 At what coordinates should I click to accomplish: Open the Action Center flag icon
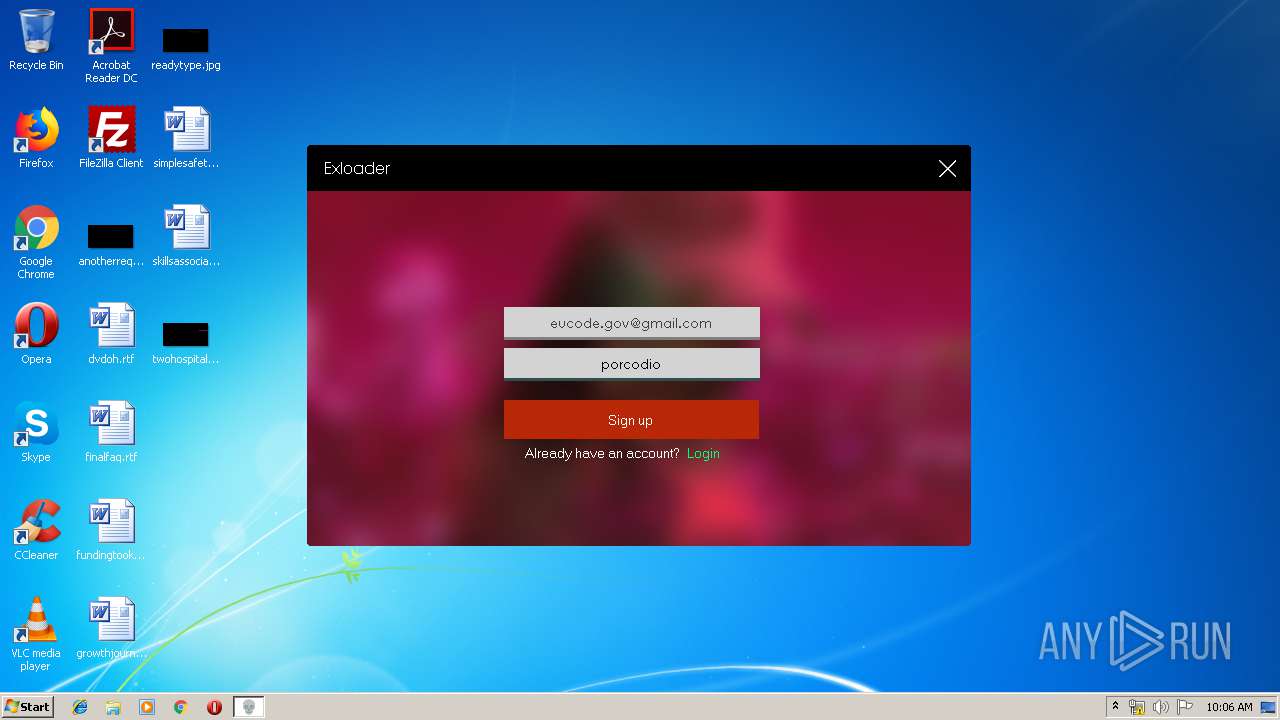1184,707
